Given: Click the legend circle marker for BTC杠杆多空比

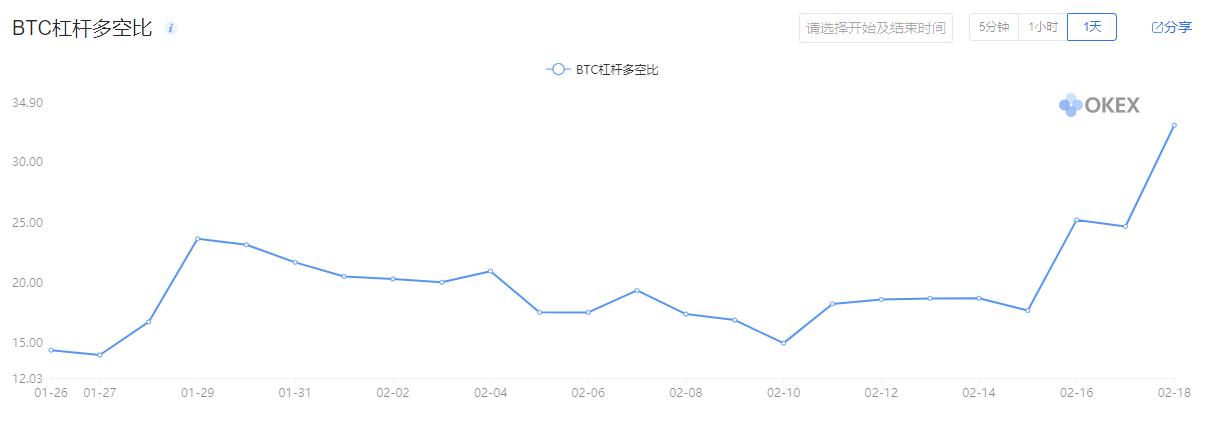Looking at the screenshot, I should pos(558,70).
